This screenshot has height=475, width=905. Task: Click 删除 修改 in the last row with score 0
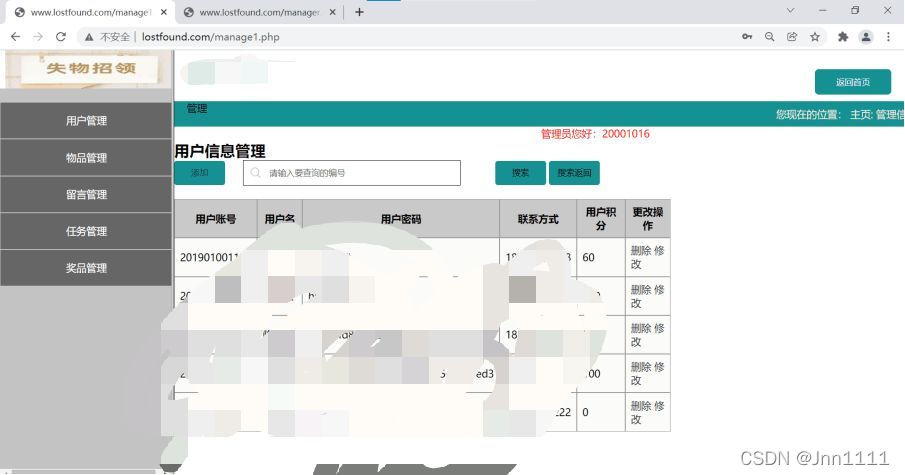647,412
